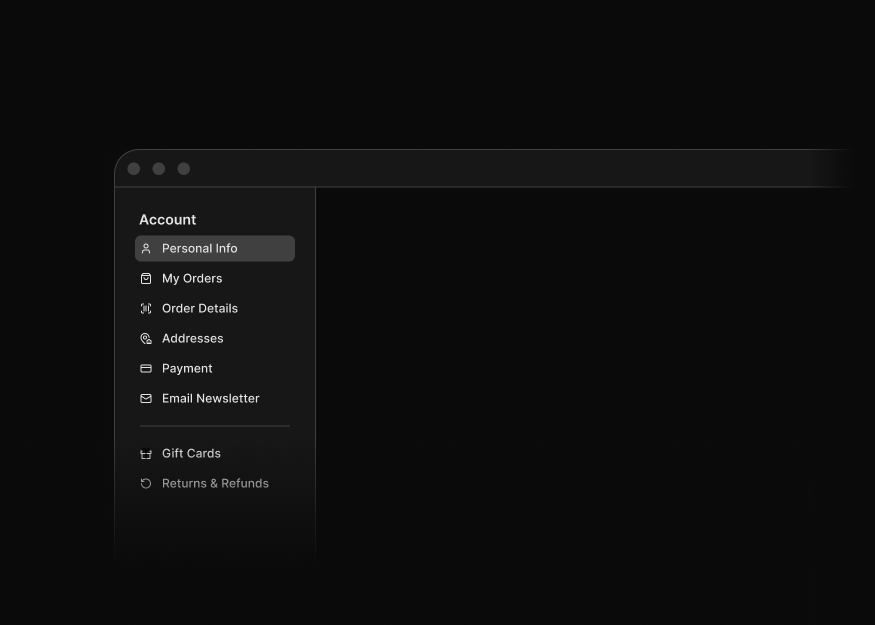Image resolution: width=875 pixels, height=625 pixels.
Task: Click the person icon beside Personal Info
Action: (x=146, y=248)
